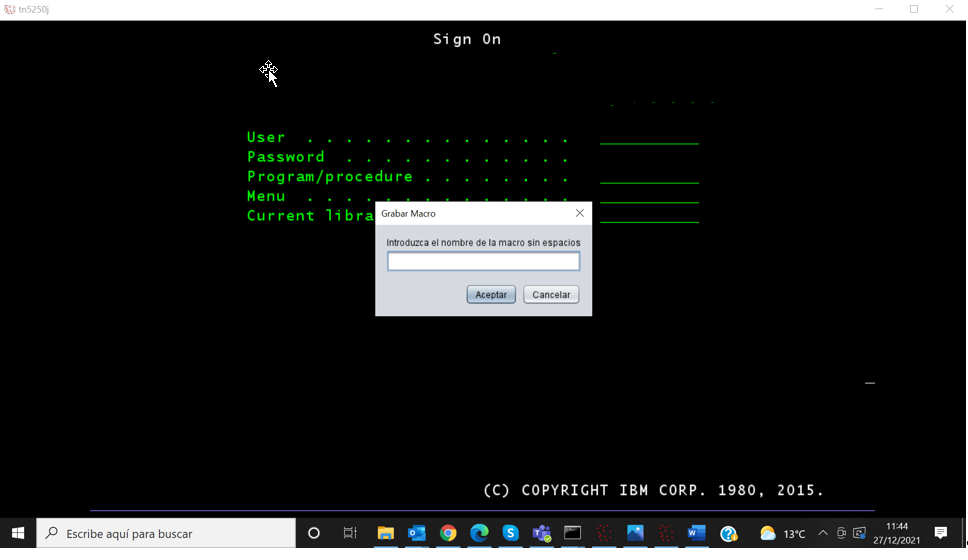
Task: Click the taskbar search box
Action: tap(166, 533)
